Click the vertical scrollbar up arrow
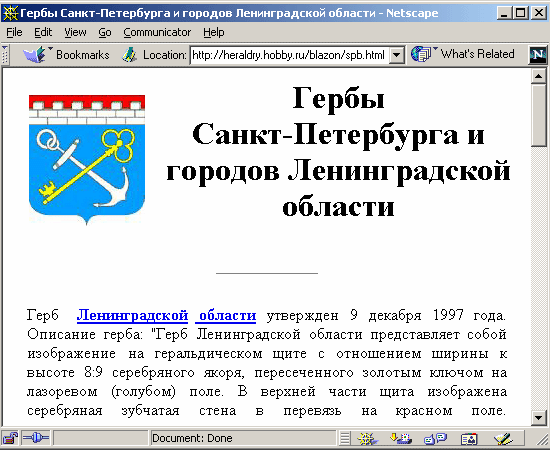Screen dimensions: 550x450 [x=538, y=76]
